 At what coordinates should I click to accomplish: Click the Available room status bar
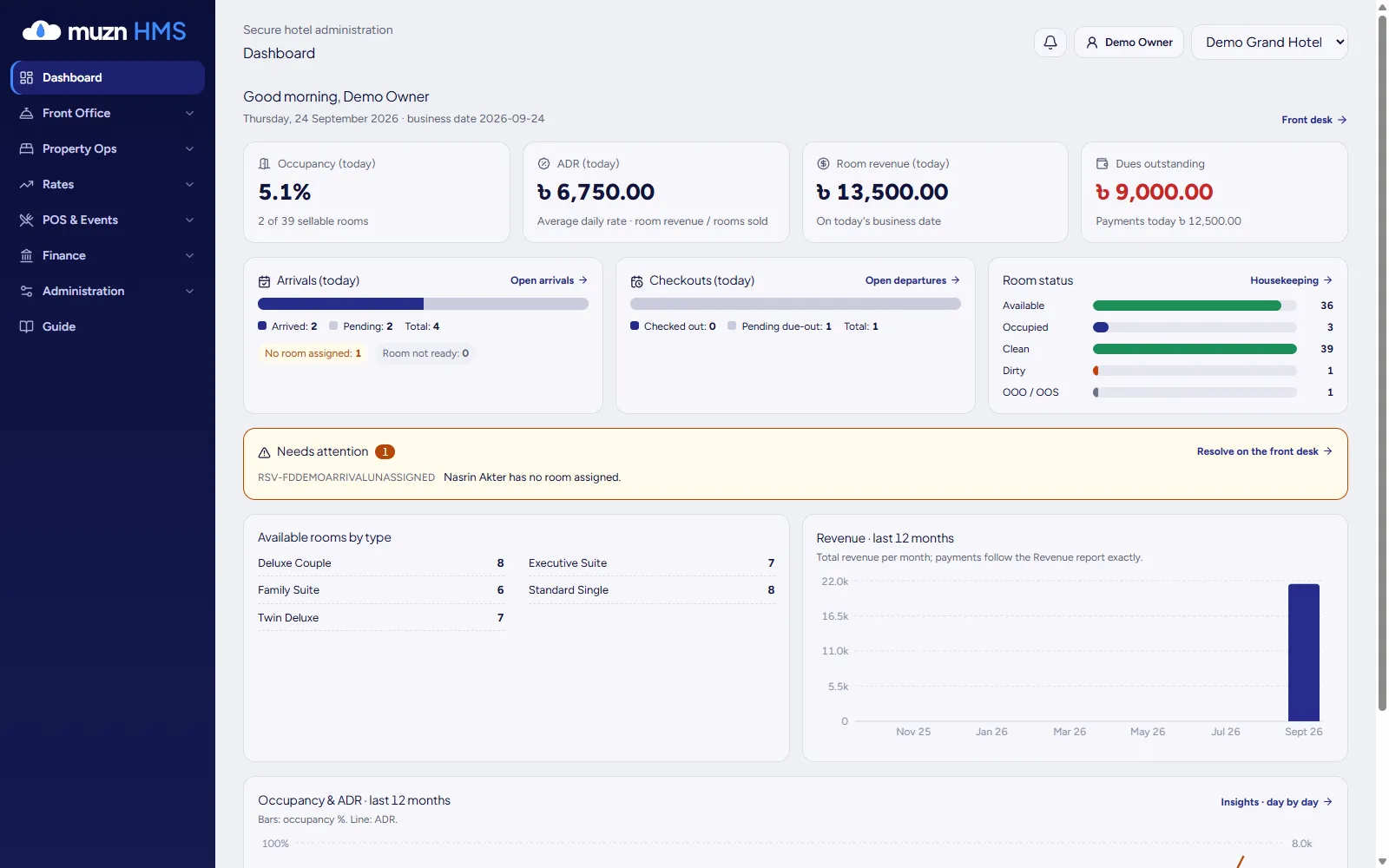coord(1195,306)
